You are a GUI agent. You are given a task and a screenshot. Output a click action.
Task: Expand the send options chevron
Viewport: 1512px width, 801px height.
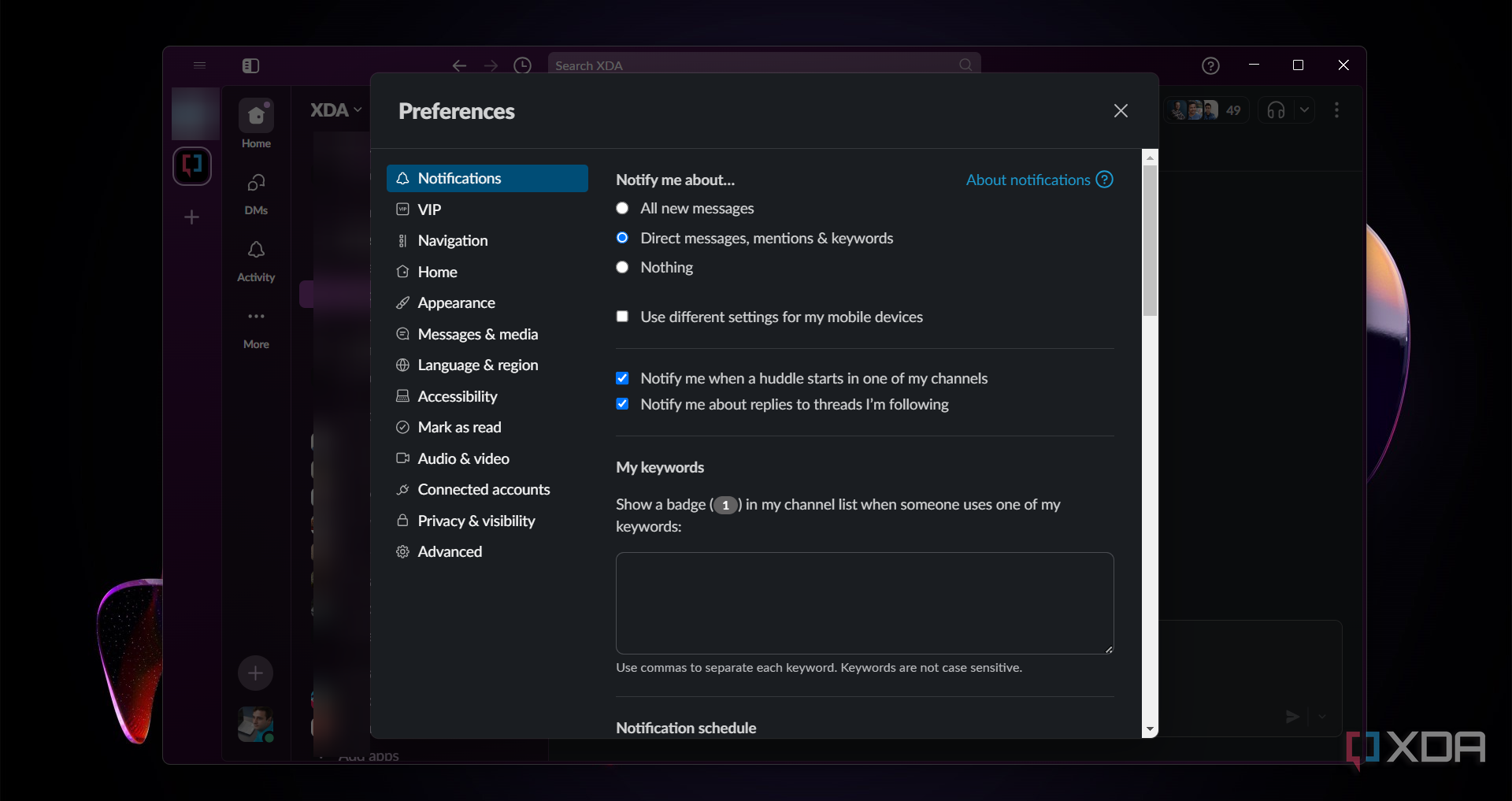(1322, 717)
